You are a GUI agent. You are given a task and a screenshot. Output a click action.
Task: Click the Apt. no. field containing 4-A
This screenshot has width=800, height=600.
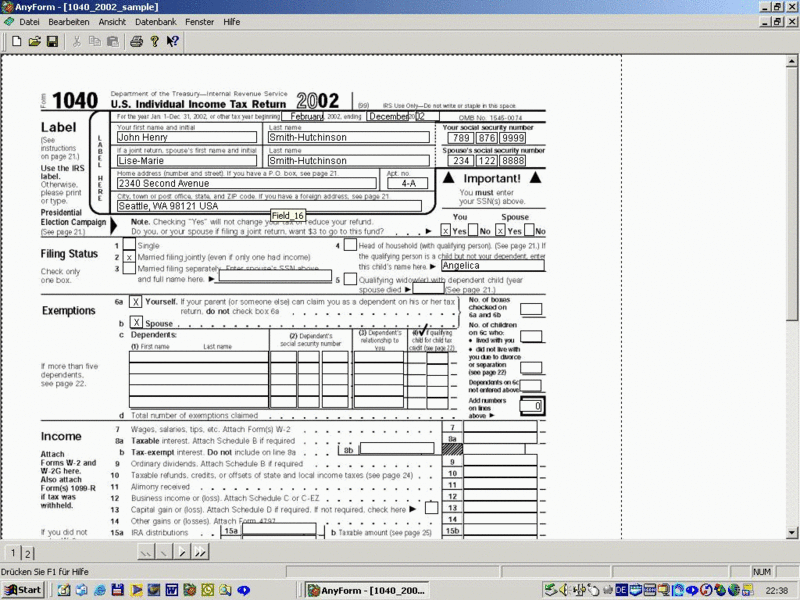(x=408, y=183)
